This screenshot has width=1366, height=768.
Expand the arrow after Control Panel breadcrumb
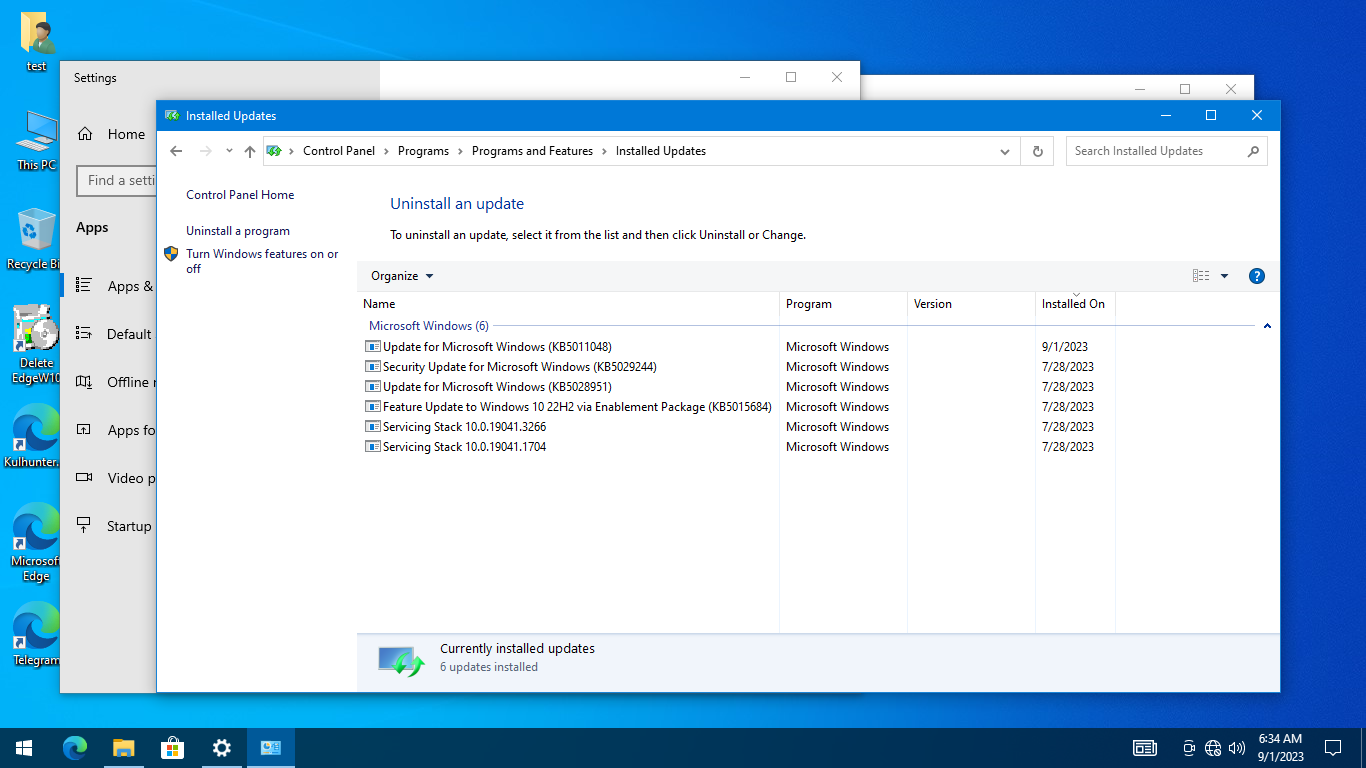386,151
